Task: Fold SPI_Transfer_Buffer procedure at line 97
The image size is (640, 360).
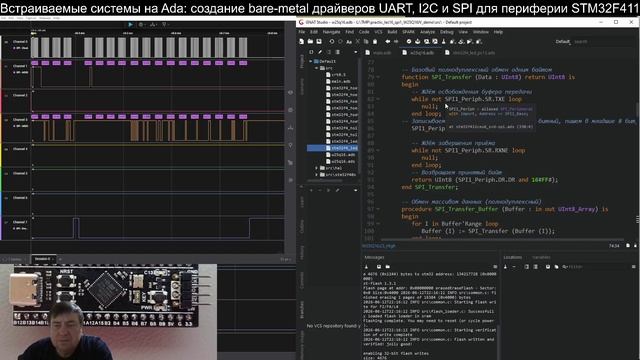Action: (x=378, y=209)
